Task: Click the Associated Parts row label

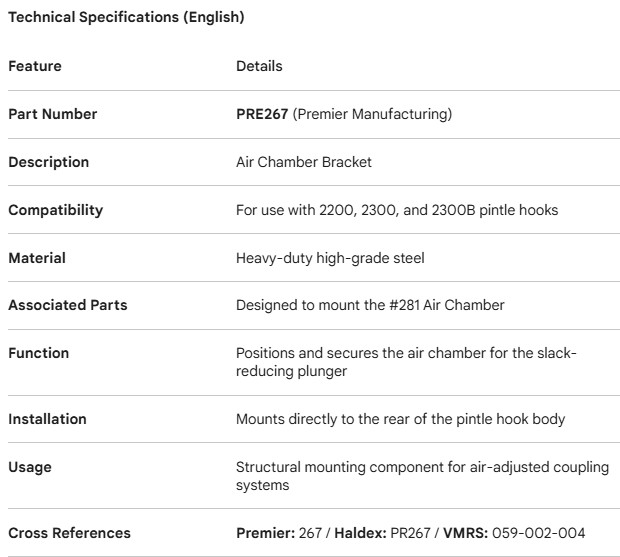Action: point(68,305)
